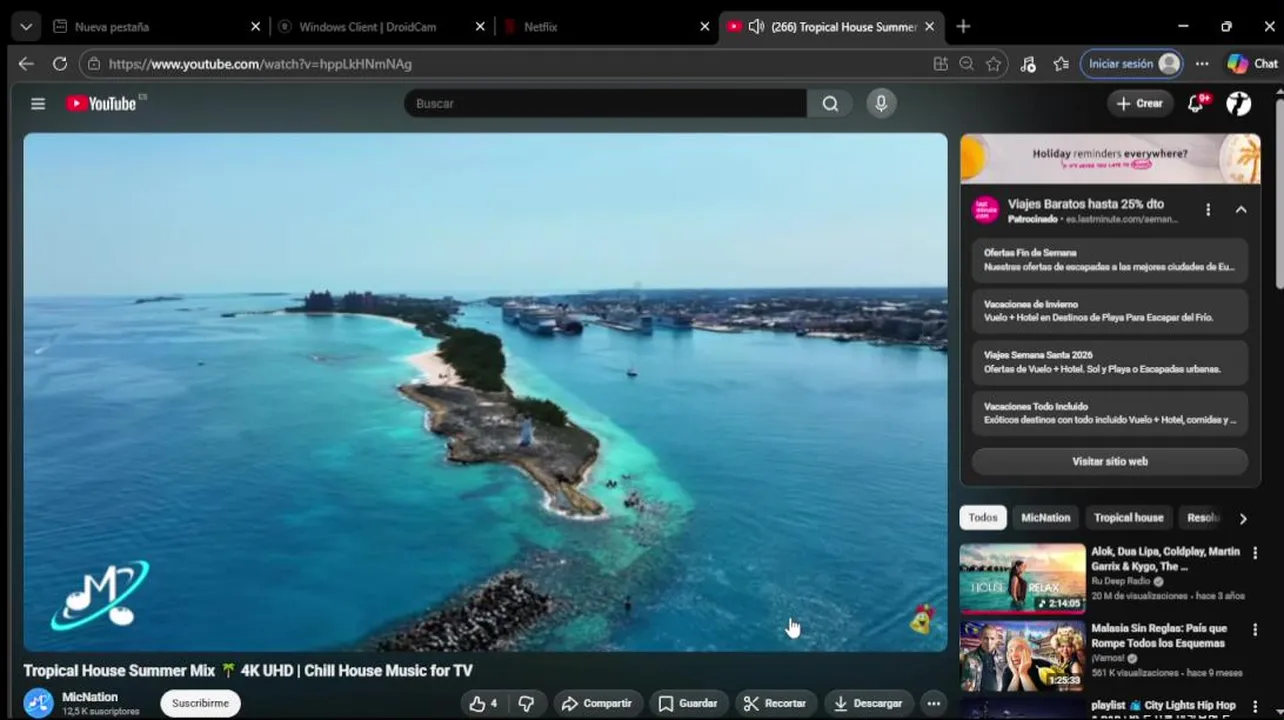Mute the Tropical House tab audio icon

[756, 27]
